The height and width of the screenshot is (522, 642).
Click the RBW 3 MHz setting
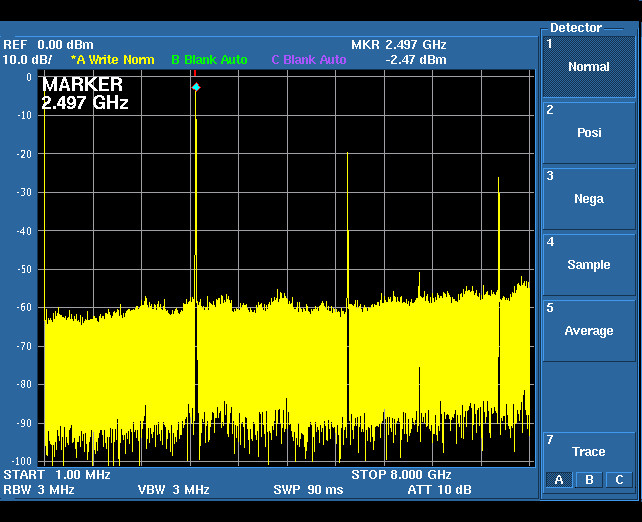click(x=39, y=490)
